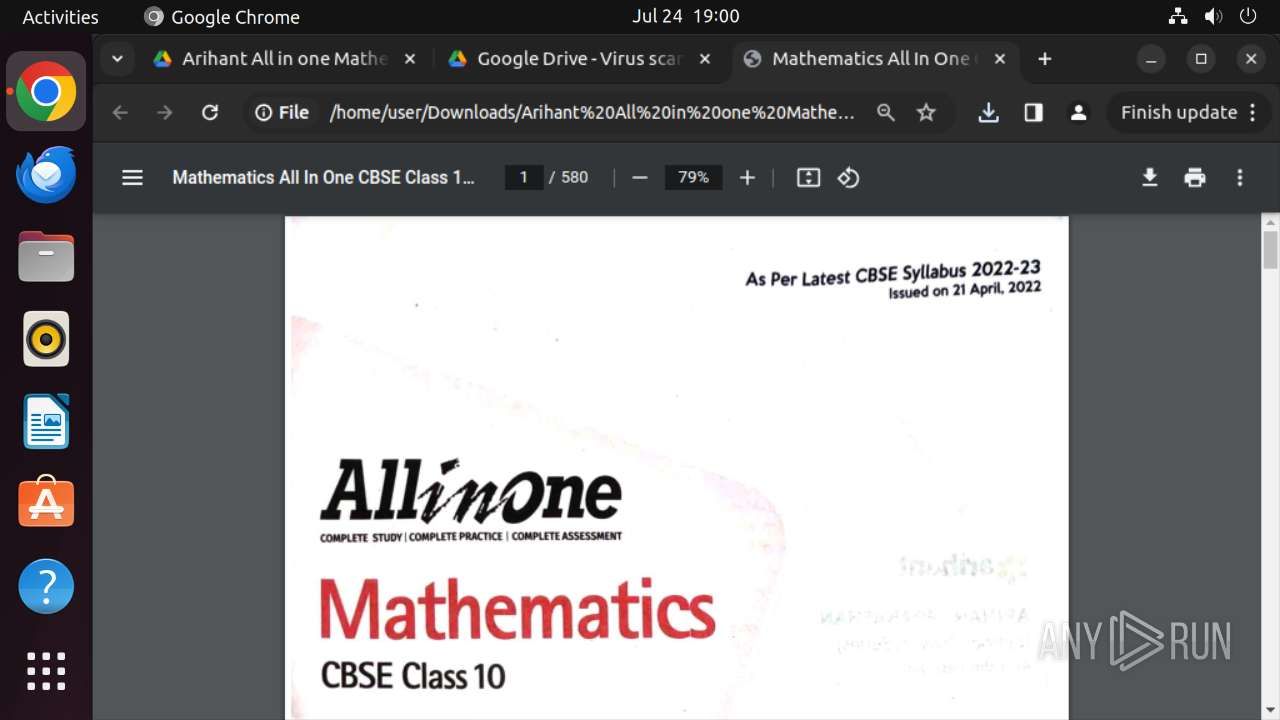
Task: Click the PDF vertical scrollbar thumb
Action: 1271,250
